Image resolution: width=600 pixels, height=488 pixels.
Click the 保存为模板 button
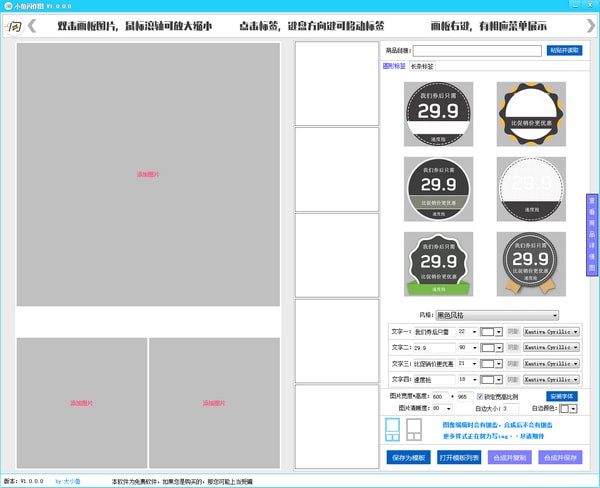[x=408, y=458]
